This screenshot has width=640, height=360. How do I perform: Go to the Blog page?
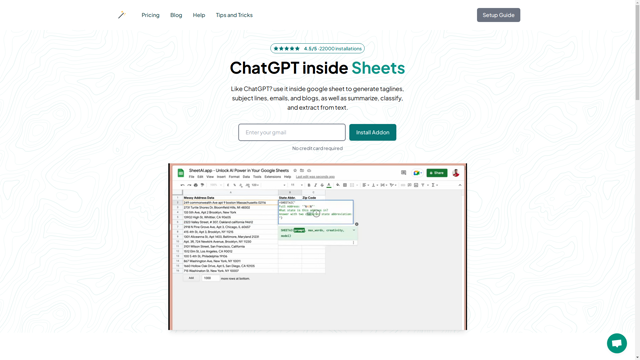tap(176, 15)
